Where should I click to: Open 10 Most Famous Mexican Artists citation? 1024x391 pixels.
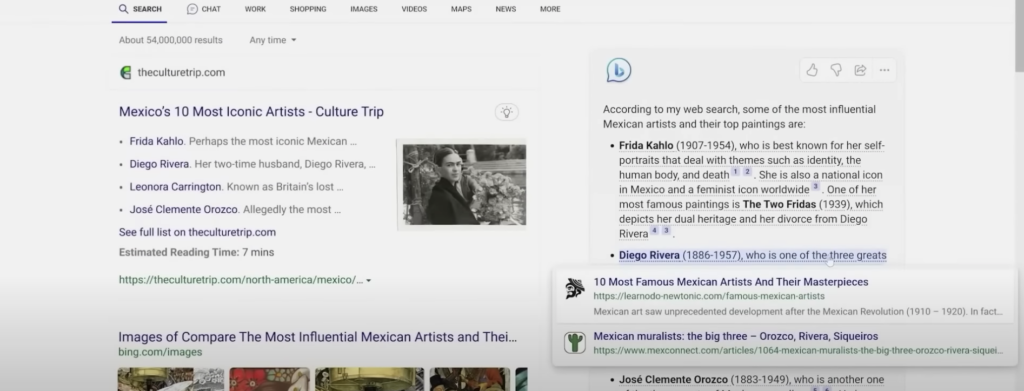[x=731, y=282]
